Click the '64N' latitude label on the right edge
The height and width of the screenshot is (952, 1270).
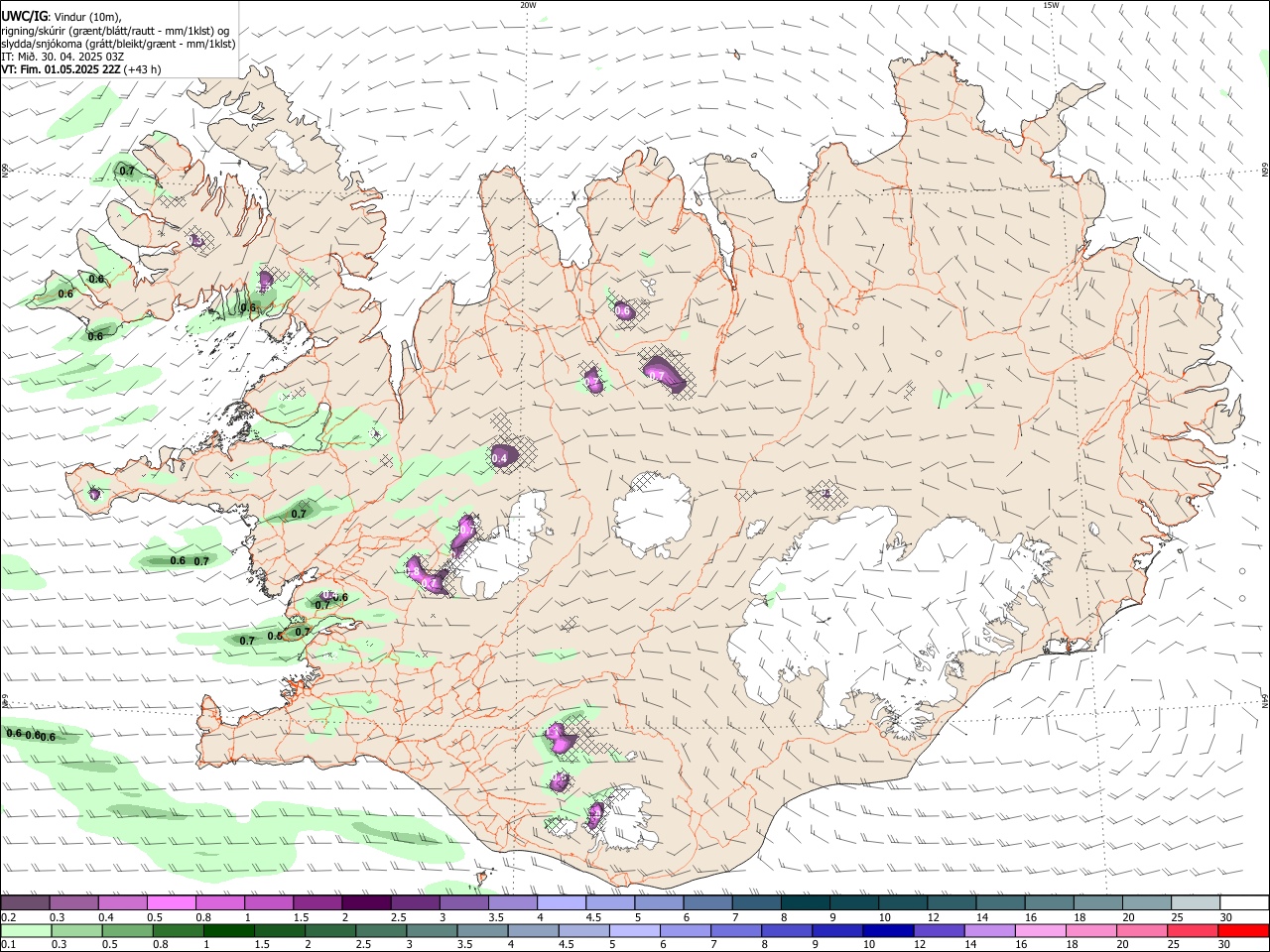pyautogui.click(x=1265, y=700)
